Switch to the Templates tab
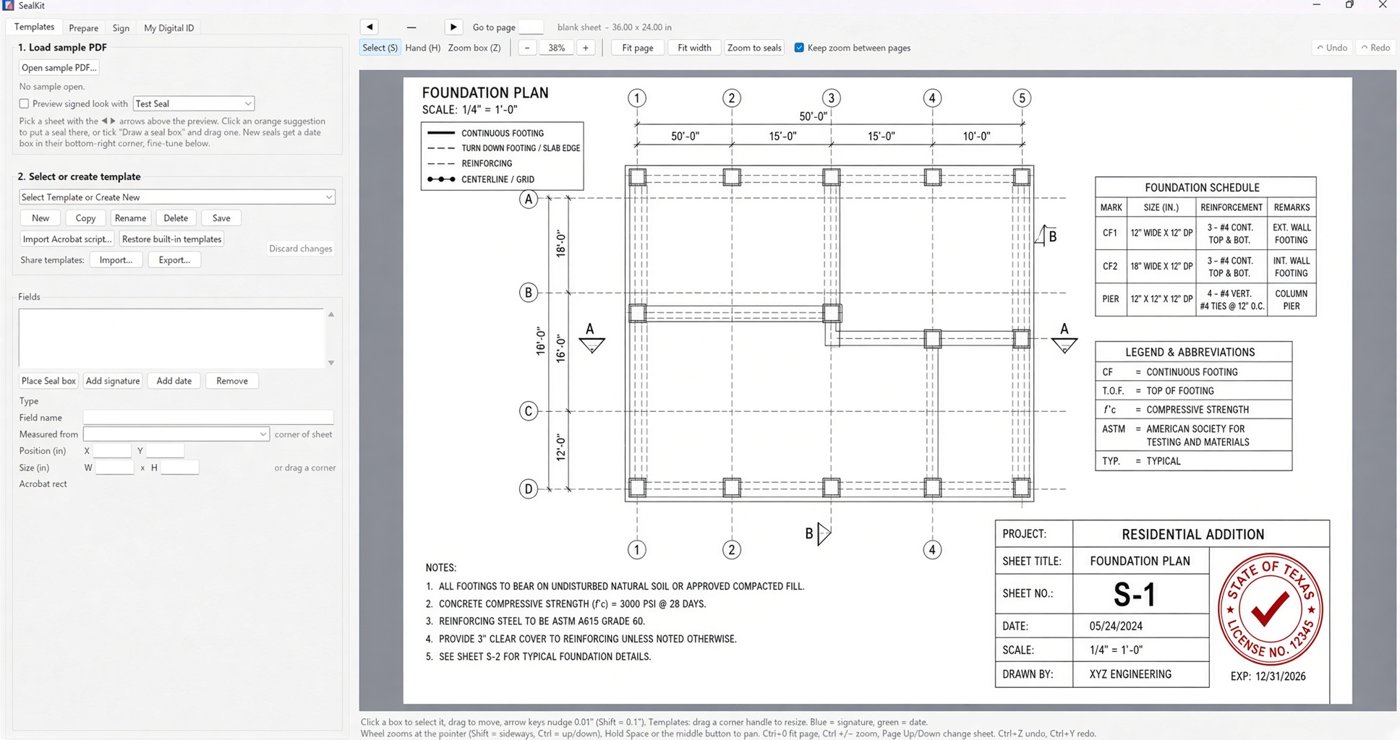Screen dimensions: 1400x740 coord(35,27)
